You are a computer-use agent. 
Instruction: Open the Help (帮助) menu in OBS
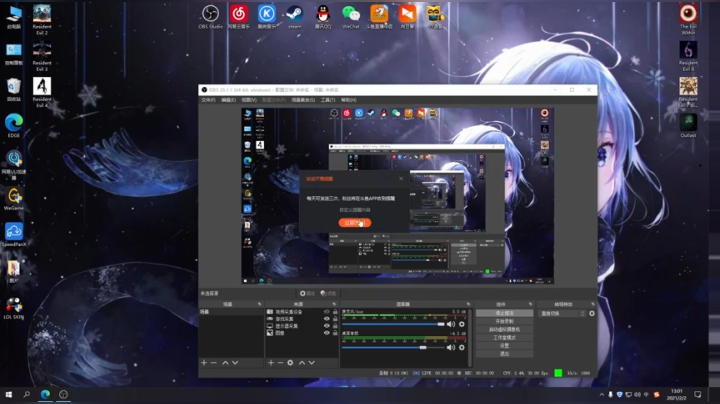point(349,100)
